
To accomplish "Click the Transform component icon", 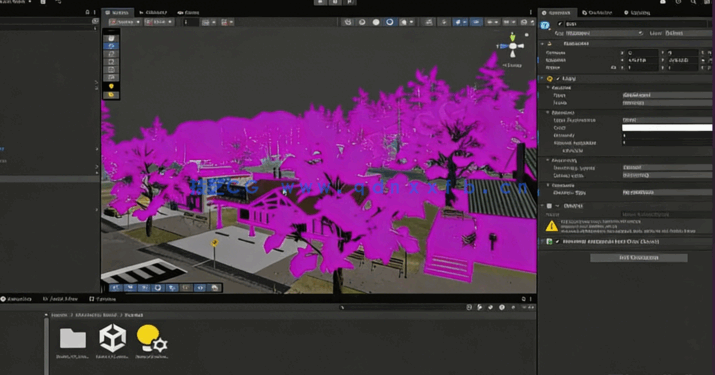I will (549, 43).
